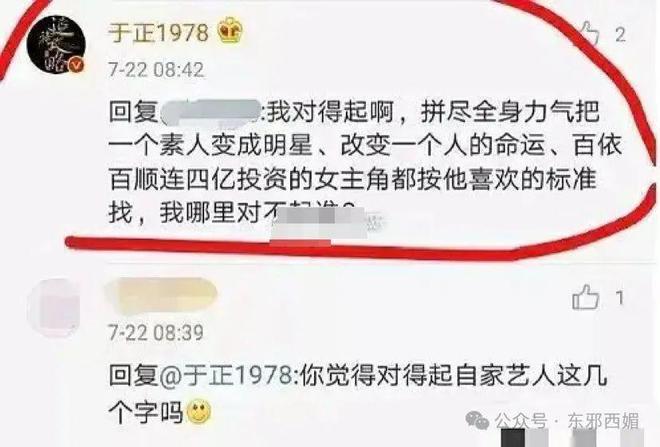This screenshot has width=660, height=447.
Task: Tap the crown membership badge icon
Action: click(231, 30)
